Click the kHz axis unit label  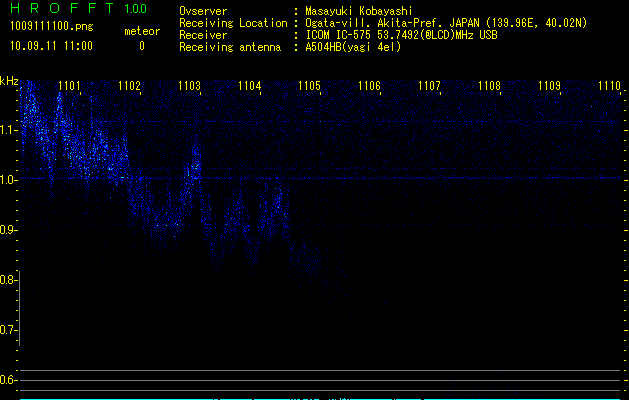pos(9,81)
